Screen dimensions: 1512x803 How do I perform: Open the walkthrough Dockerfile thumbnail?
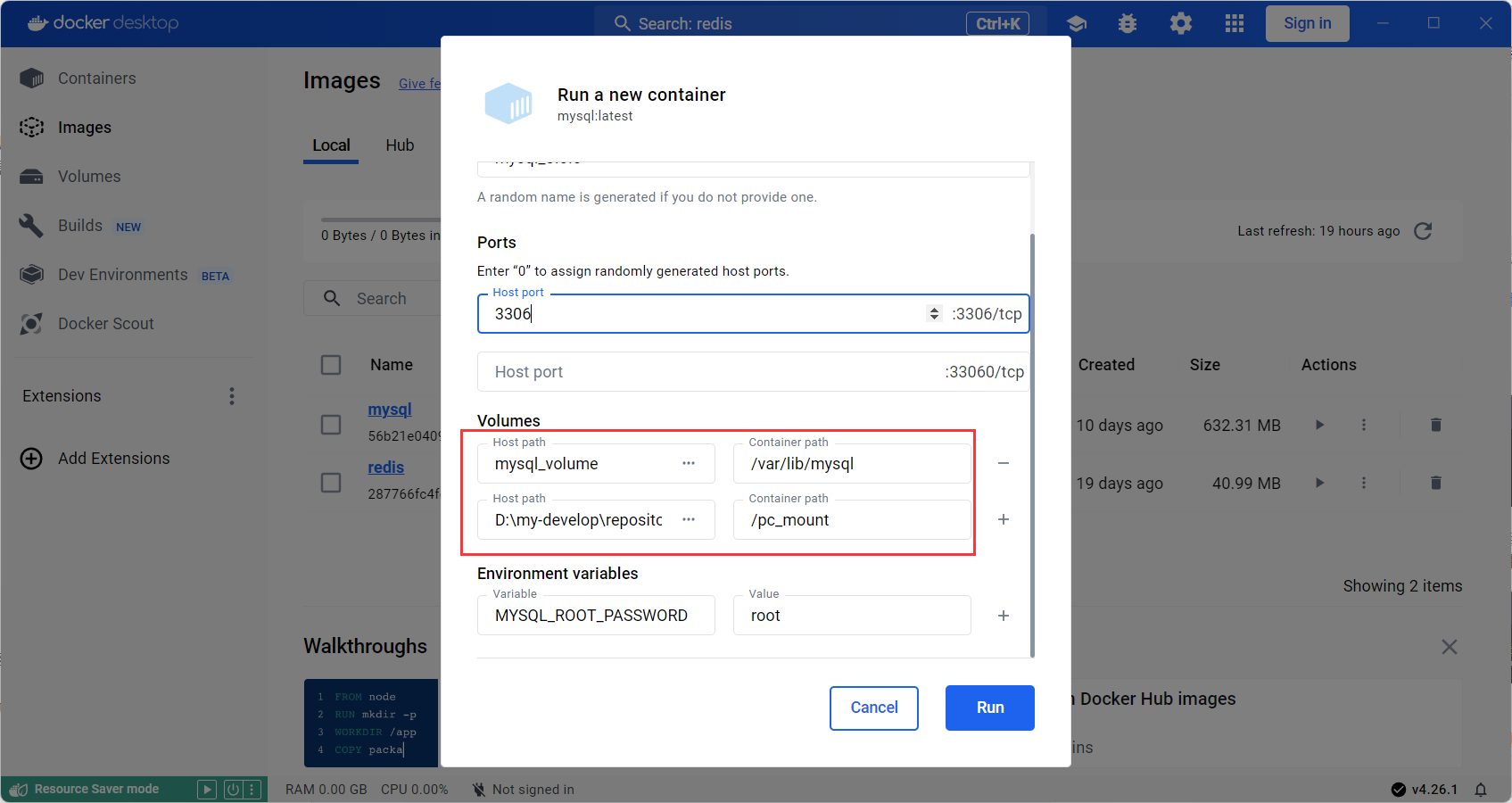point(371,723)
